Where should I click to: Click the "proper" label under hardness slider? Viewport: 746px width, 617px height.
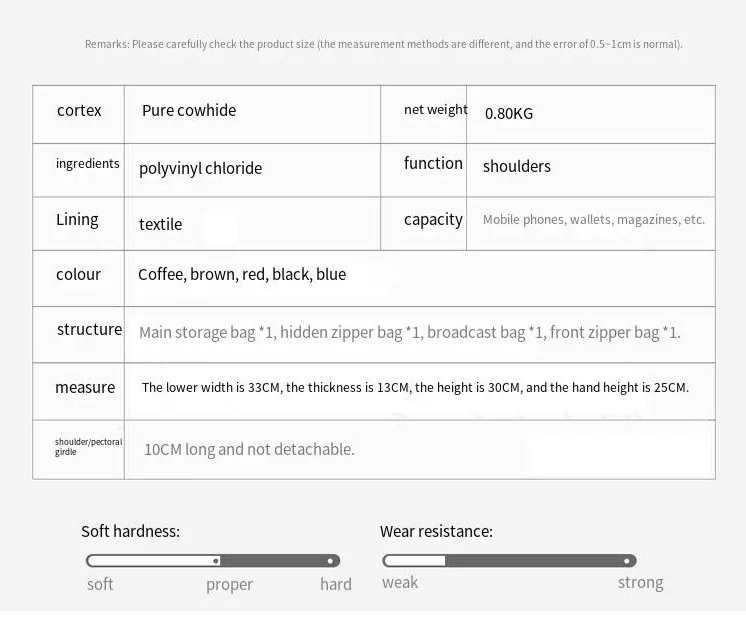(229, 585)
